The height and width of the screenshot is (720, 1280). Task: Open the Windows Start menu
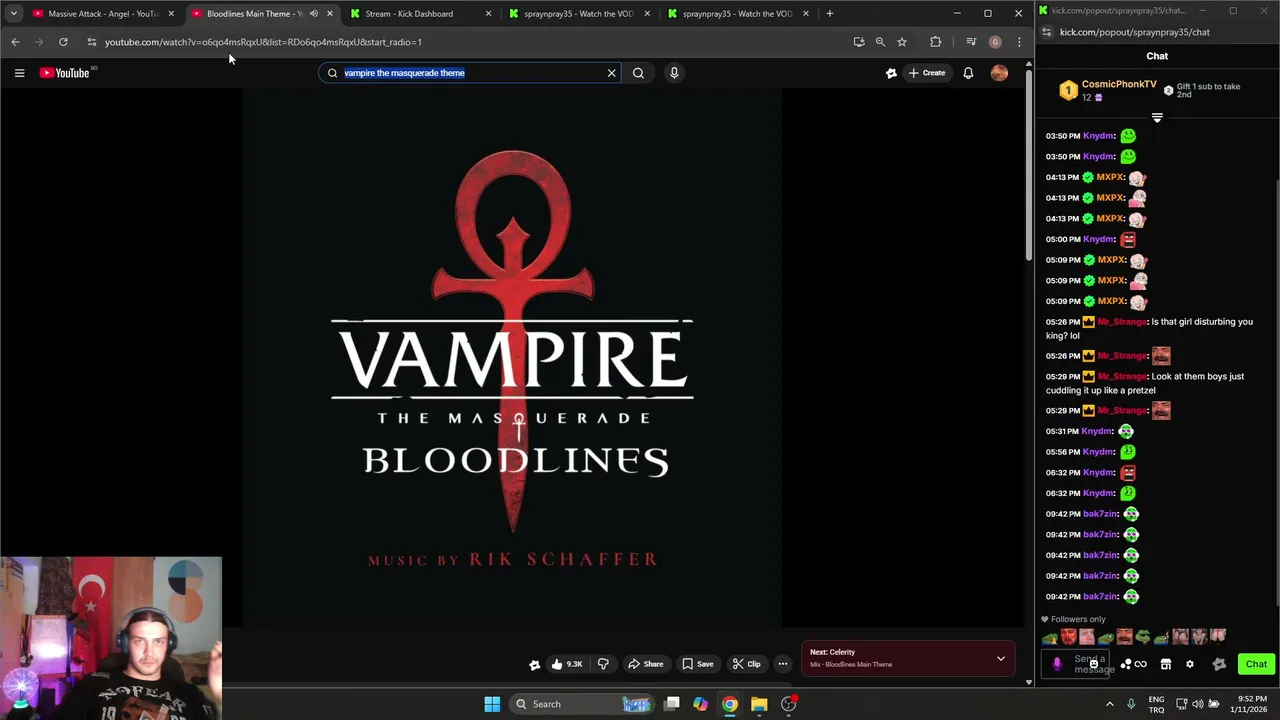pos(492,704)
